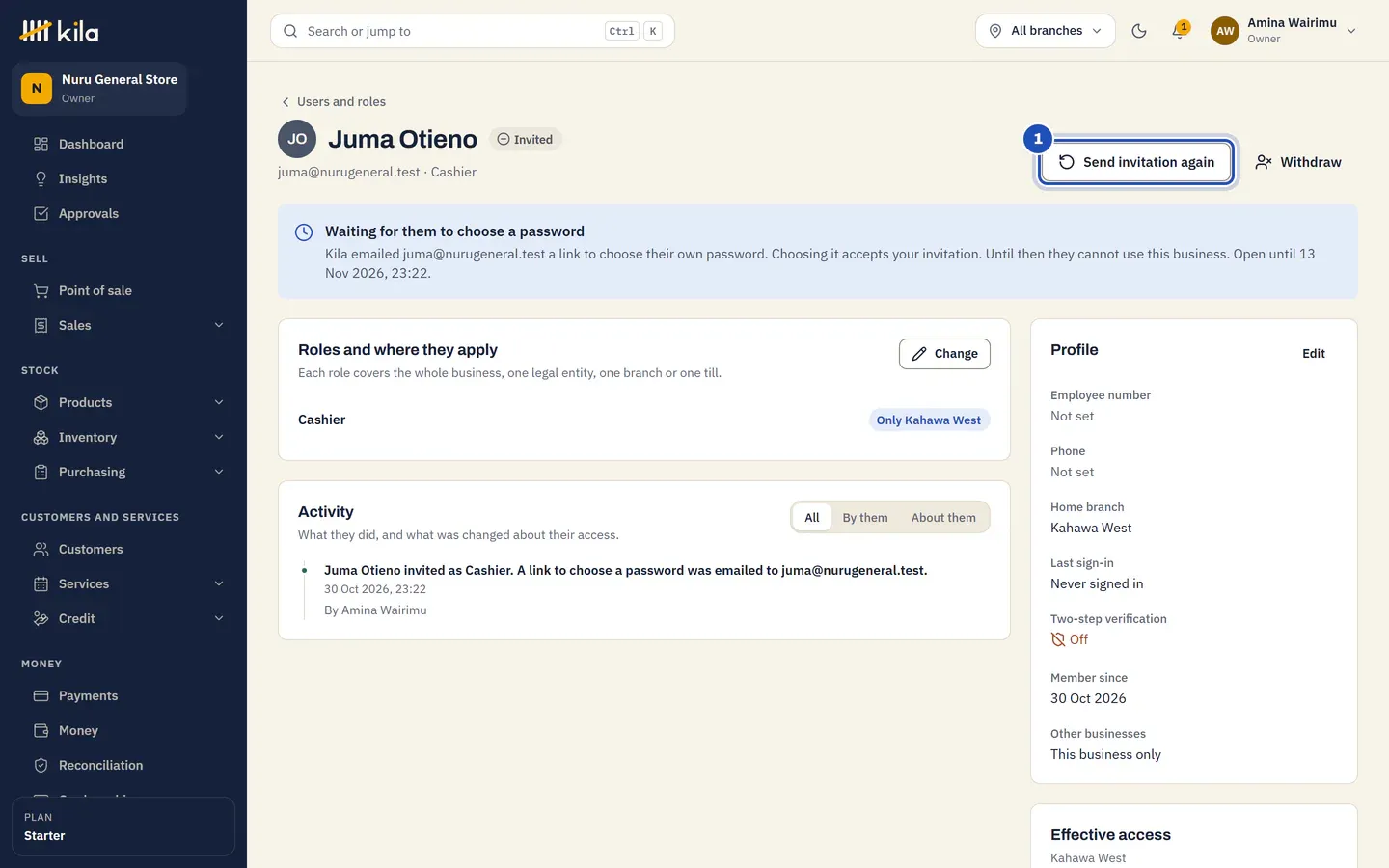Focus the Search or jump to field
Screen dimensions: 1389x868
473,31
